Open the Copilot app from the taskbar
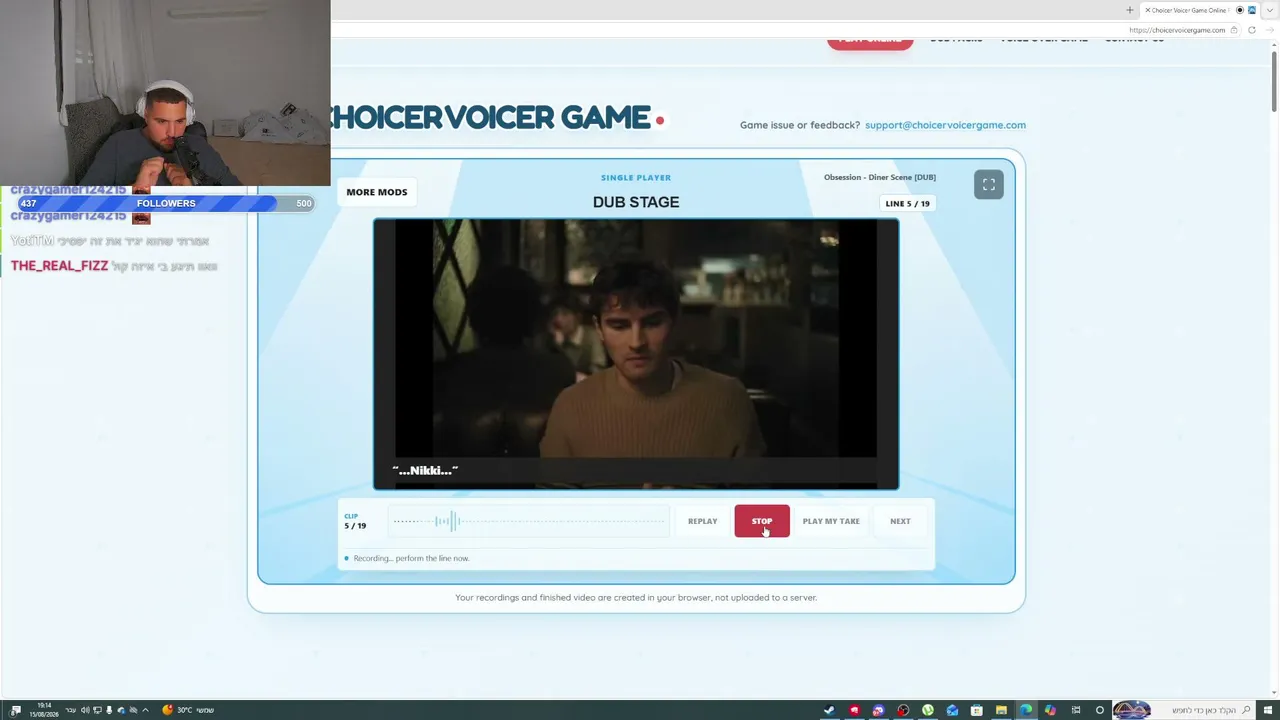 [x=1050, y=710]
